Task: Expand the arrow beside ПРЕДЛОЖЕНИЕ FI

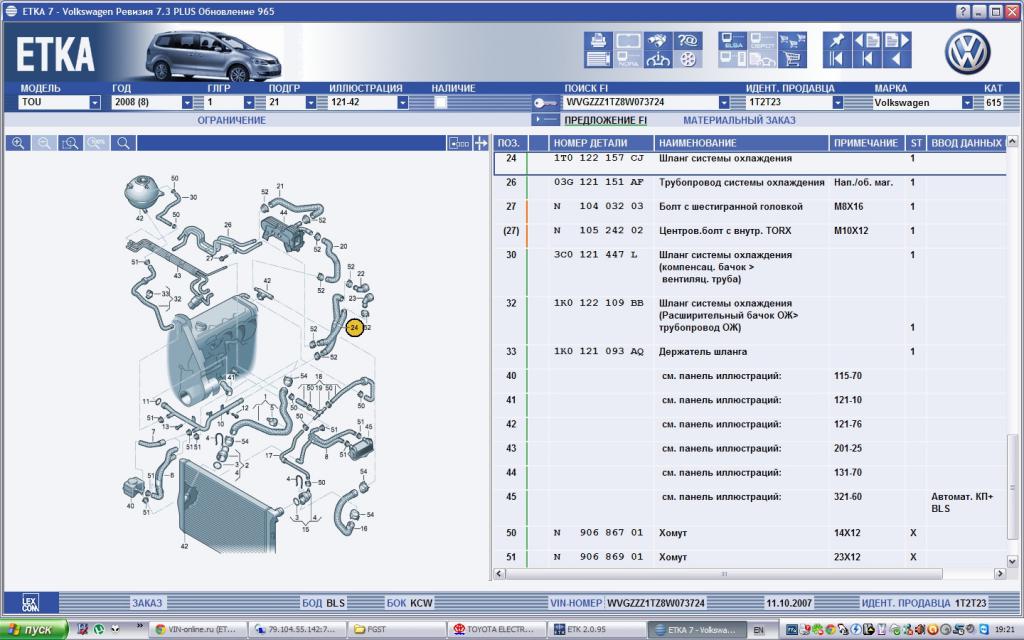Action: point(545,120)
